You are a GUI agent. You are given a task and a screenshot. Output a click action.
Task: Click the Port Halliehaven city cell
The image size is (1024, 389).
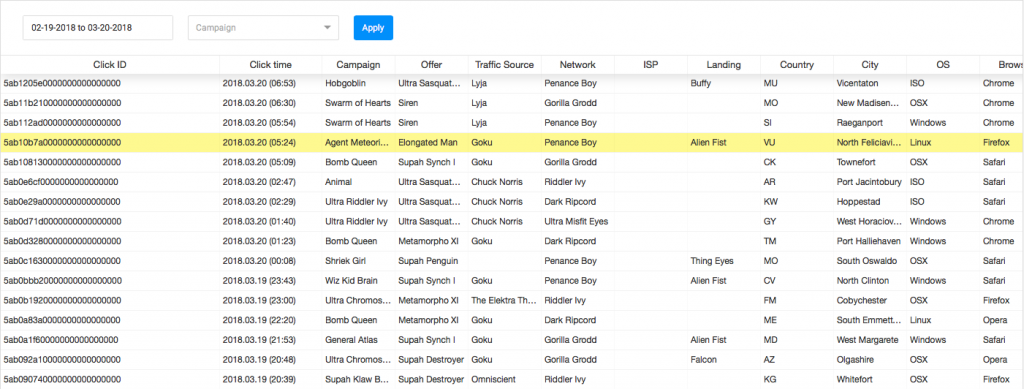869,241
